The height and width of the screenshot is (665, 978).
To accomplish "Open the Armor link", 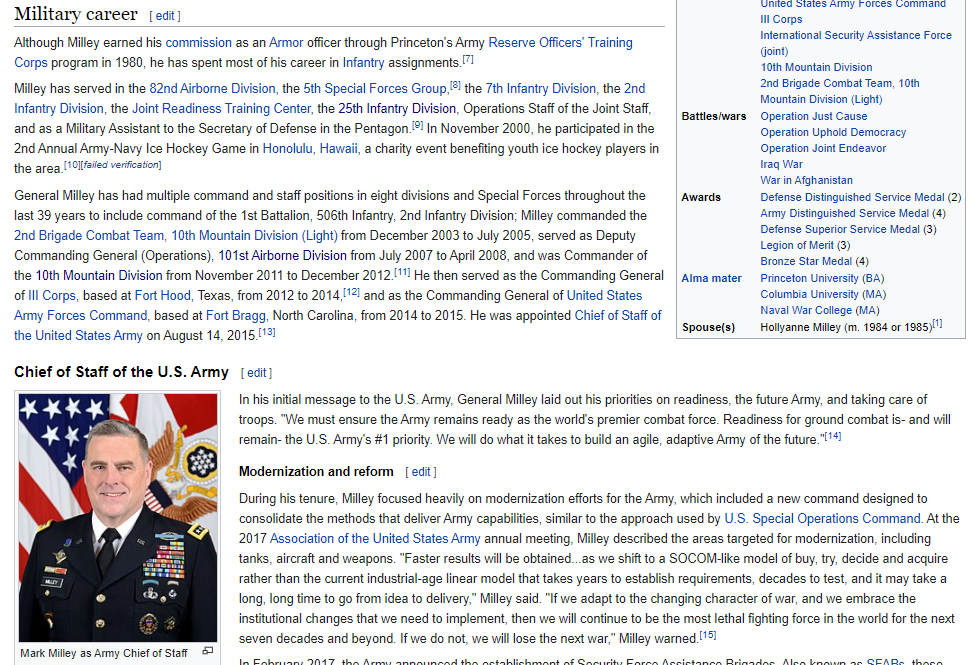I will click(x=286, y=42).
